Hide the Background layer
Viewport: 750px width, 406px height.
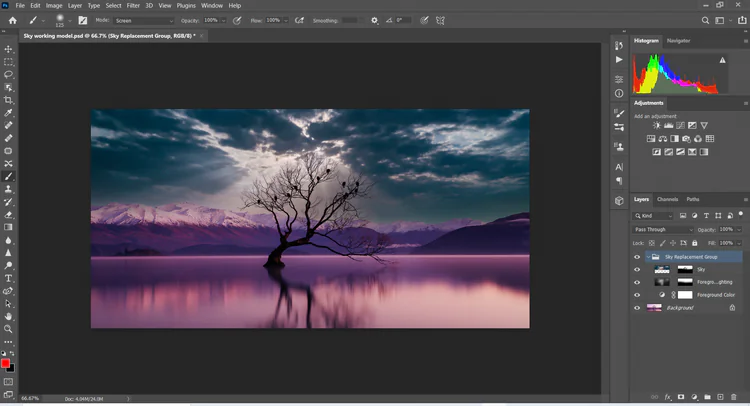pos(637,308)
